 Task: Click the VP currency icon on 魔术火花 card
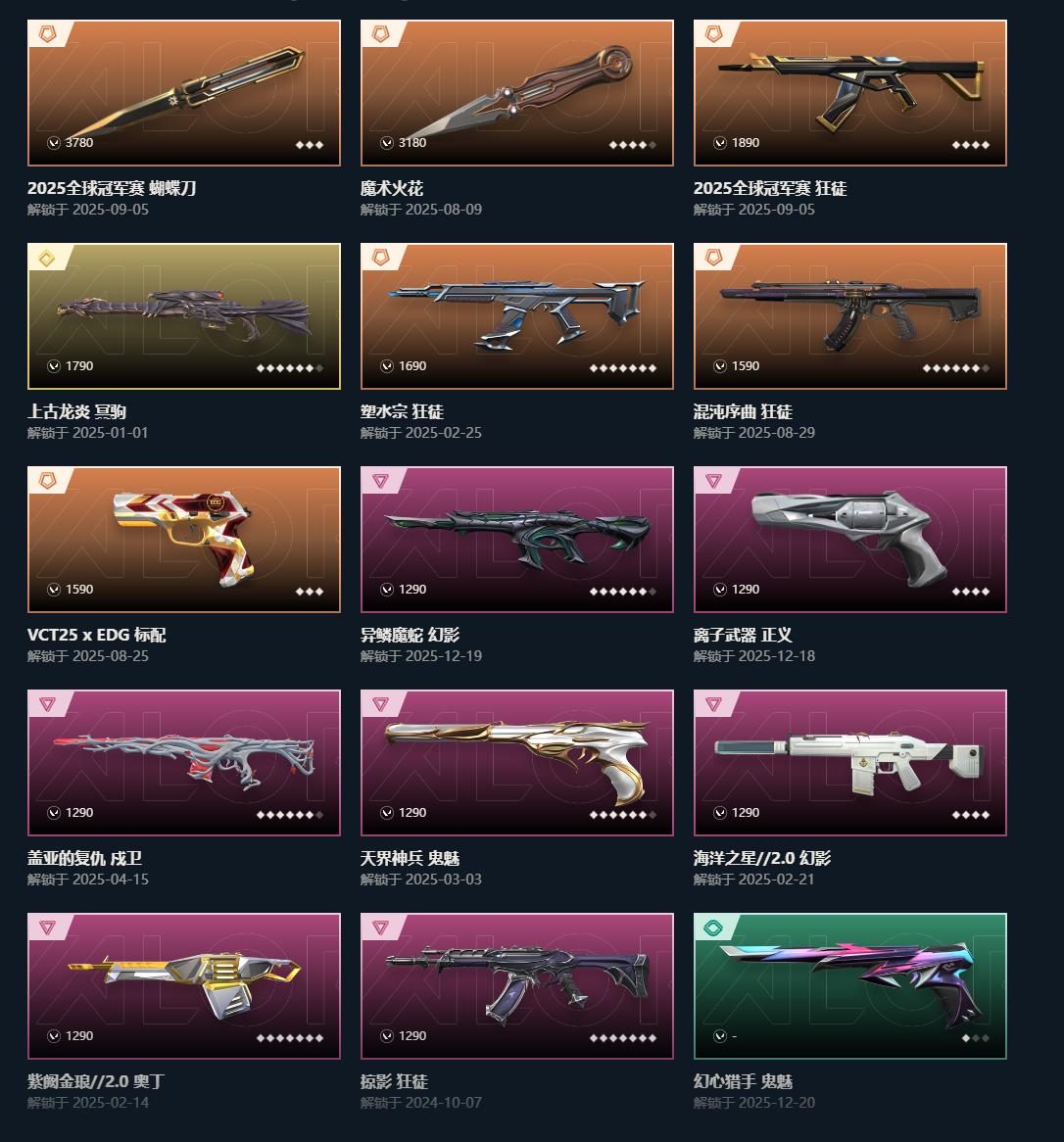coord(387,143)
